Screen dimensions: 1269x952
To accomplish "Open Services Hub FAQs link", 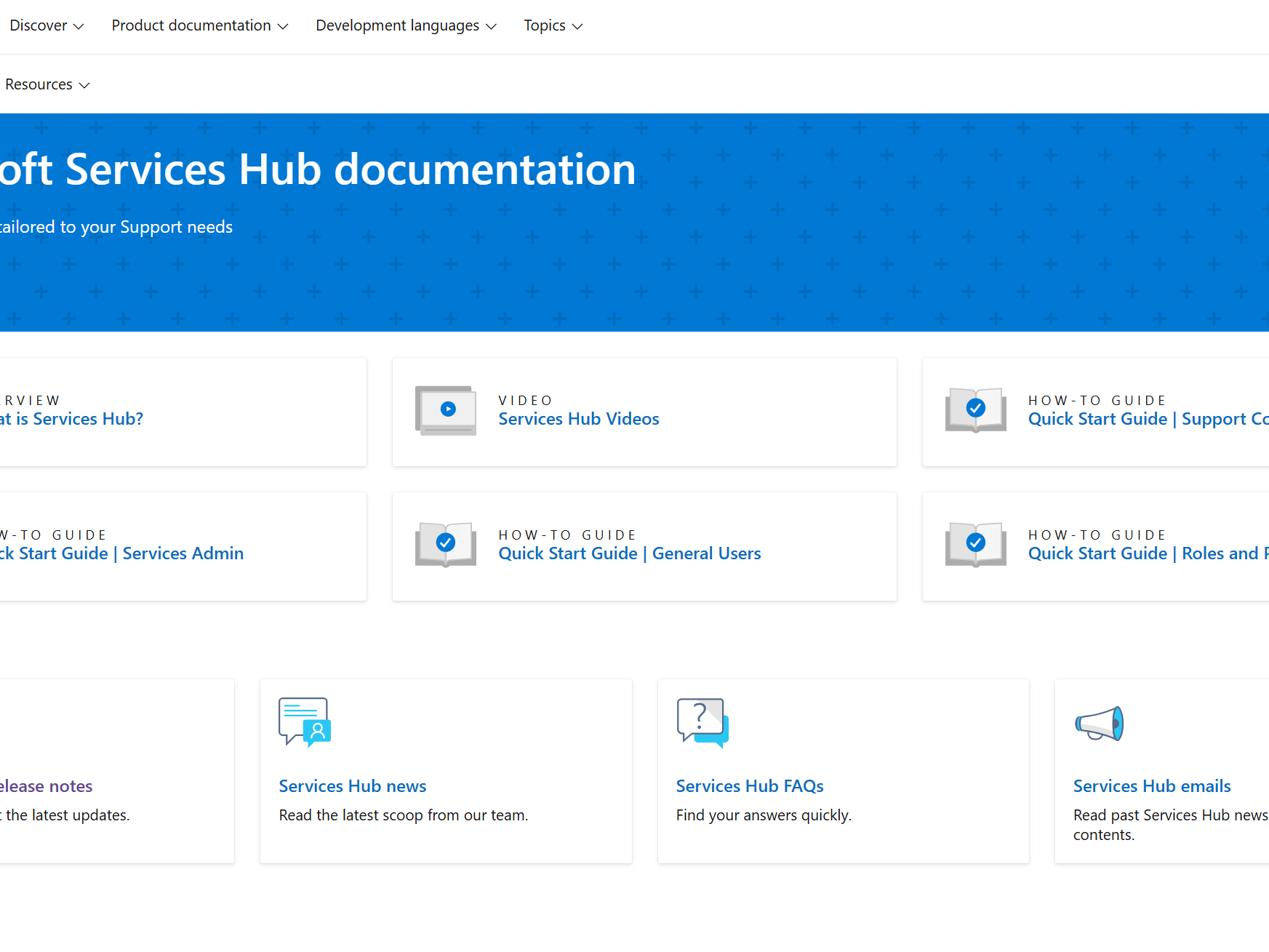I will (x=750, y=786).
